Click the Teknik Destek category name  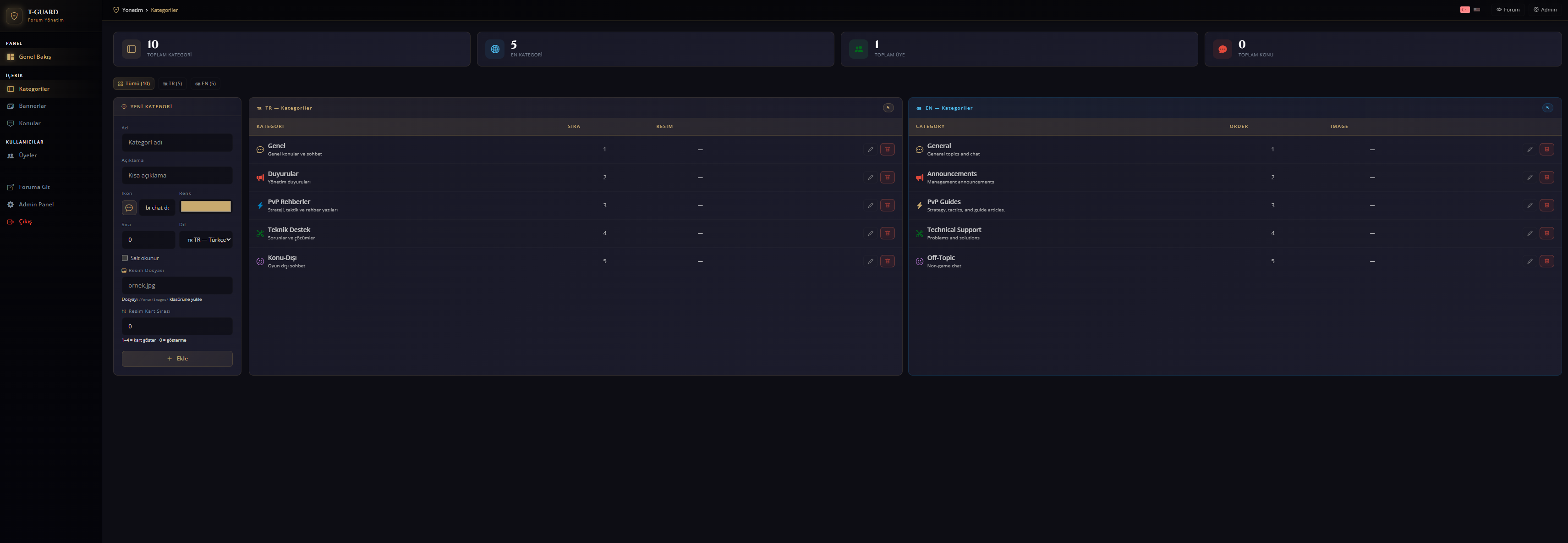tap(289, 230)
